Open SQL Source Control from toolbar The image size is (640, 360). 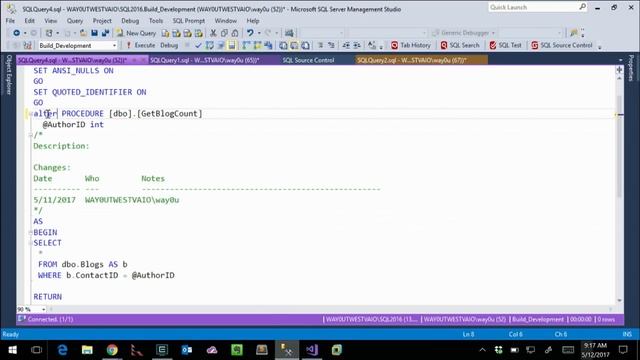pyautogui.click(x=562, y=45)
